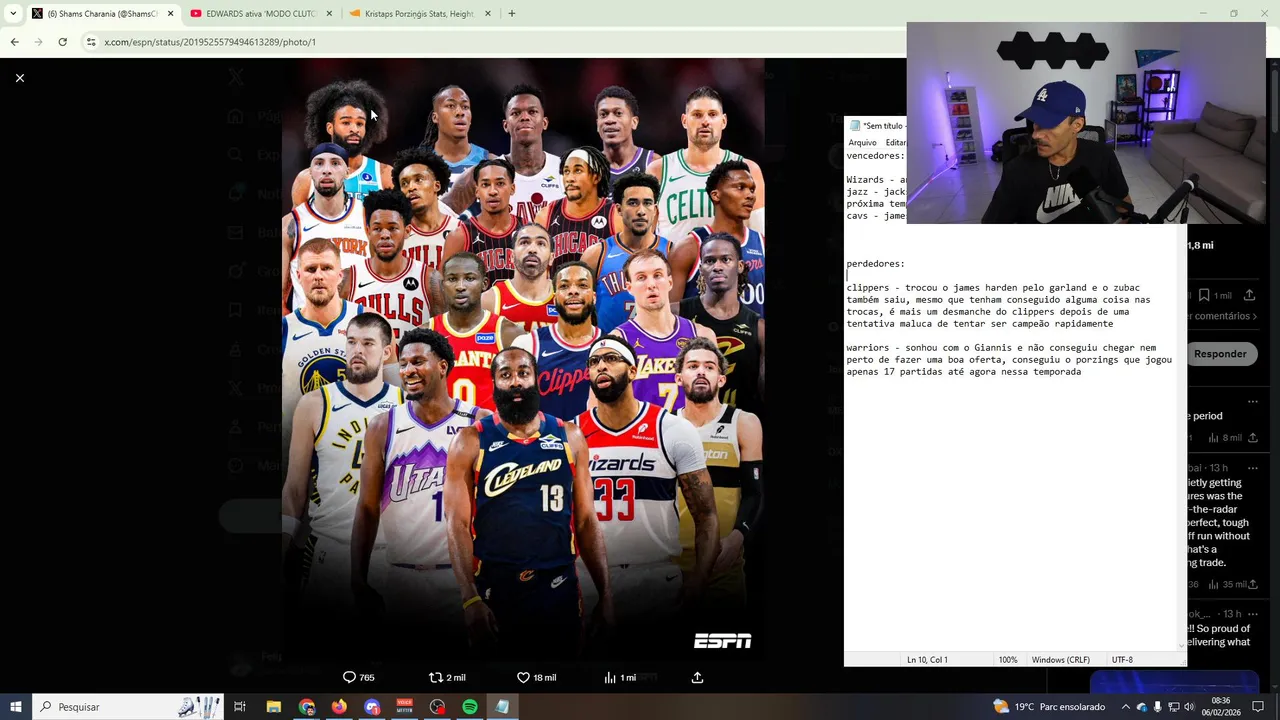1280x720 pixels.
Task: Reload the page with the refresh icon
Action: pos(62,42)
